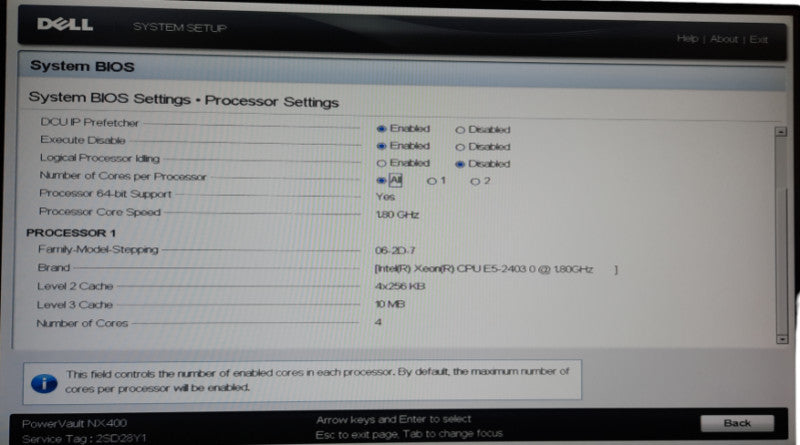Click the 10 MB cache value

[x=390, y=304]
